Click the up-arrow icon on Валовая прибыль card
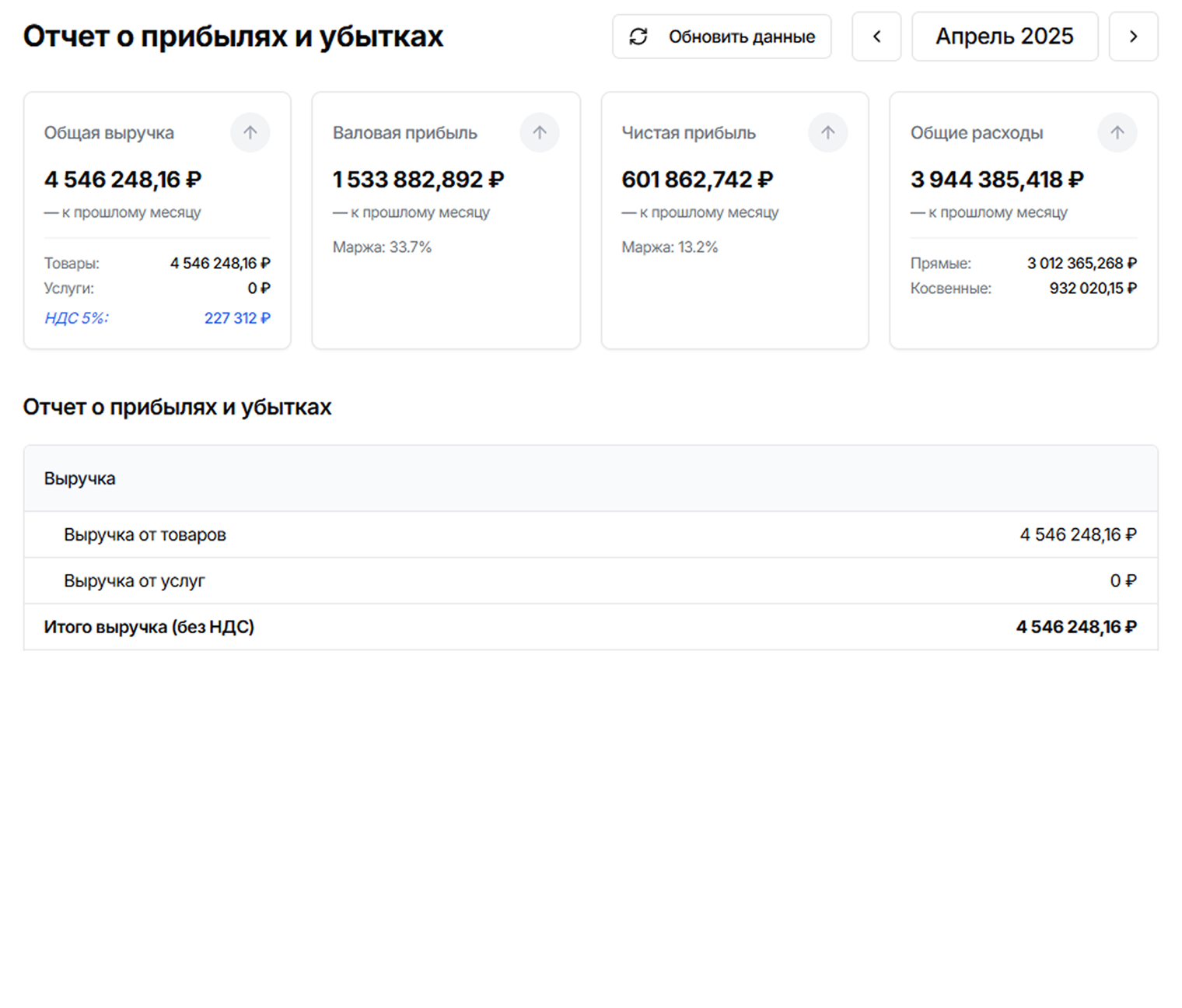 pyautogui.click(x=540, y=132)
